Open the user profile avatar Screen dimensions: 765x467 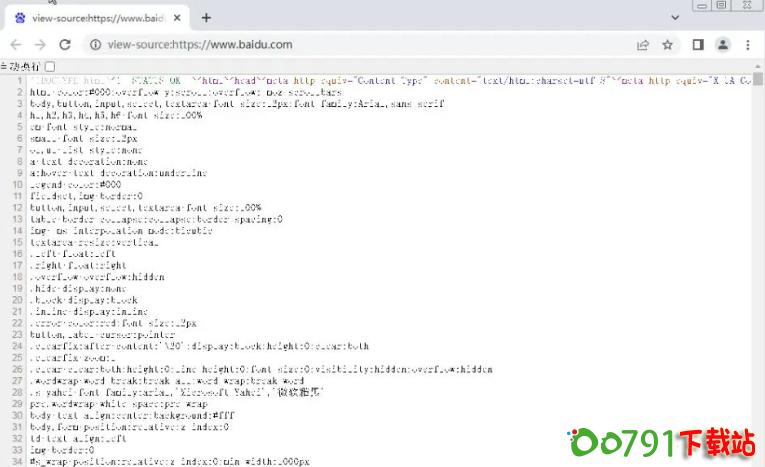tap(723, 45)
